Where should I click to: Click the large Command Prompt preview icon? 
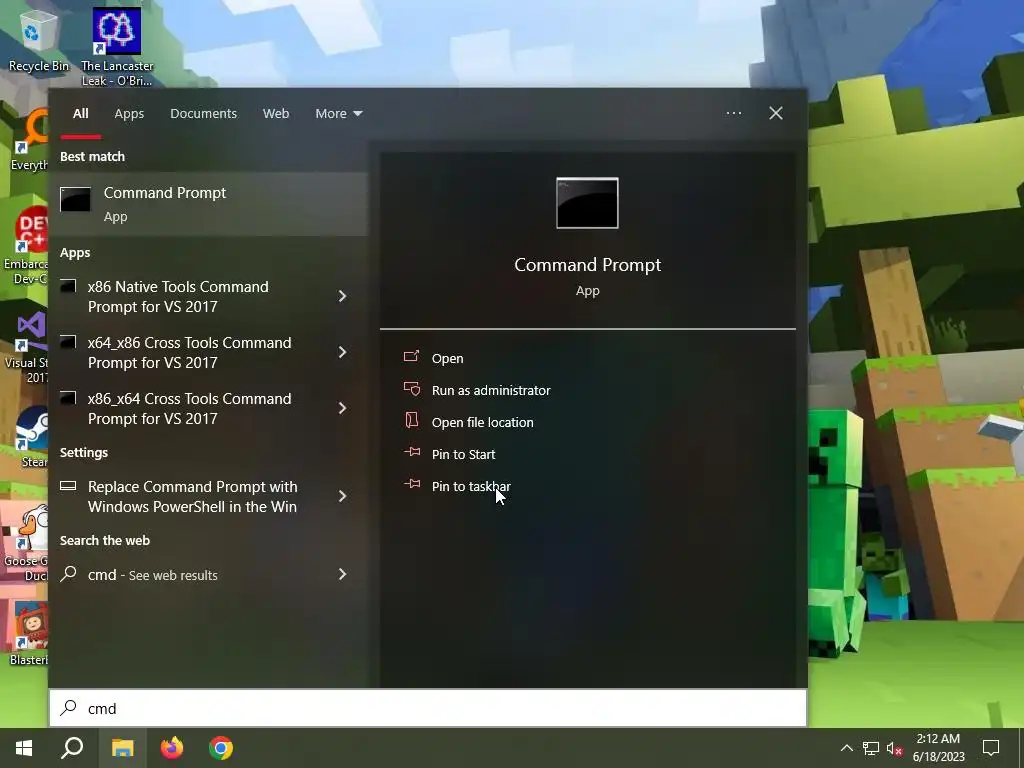point(587,203)
